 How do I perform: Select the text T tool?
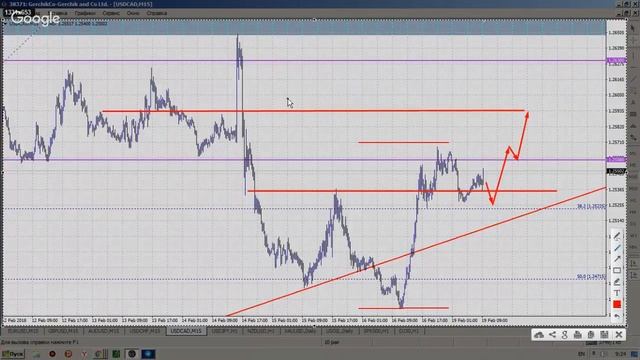(617, 293)
